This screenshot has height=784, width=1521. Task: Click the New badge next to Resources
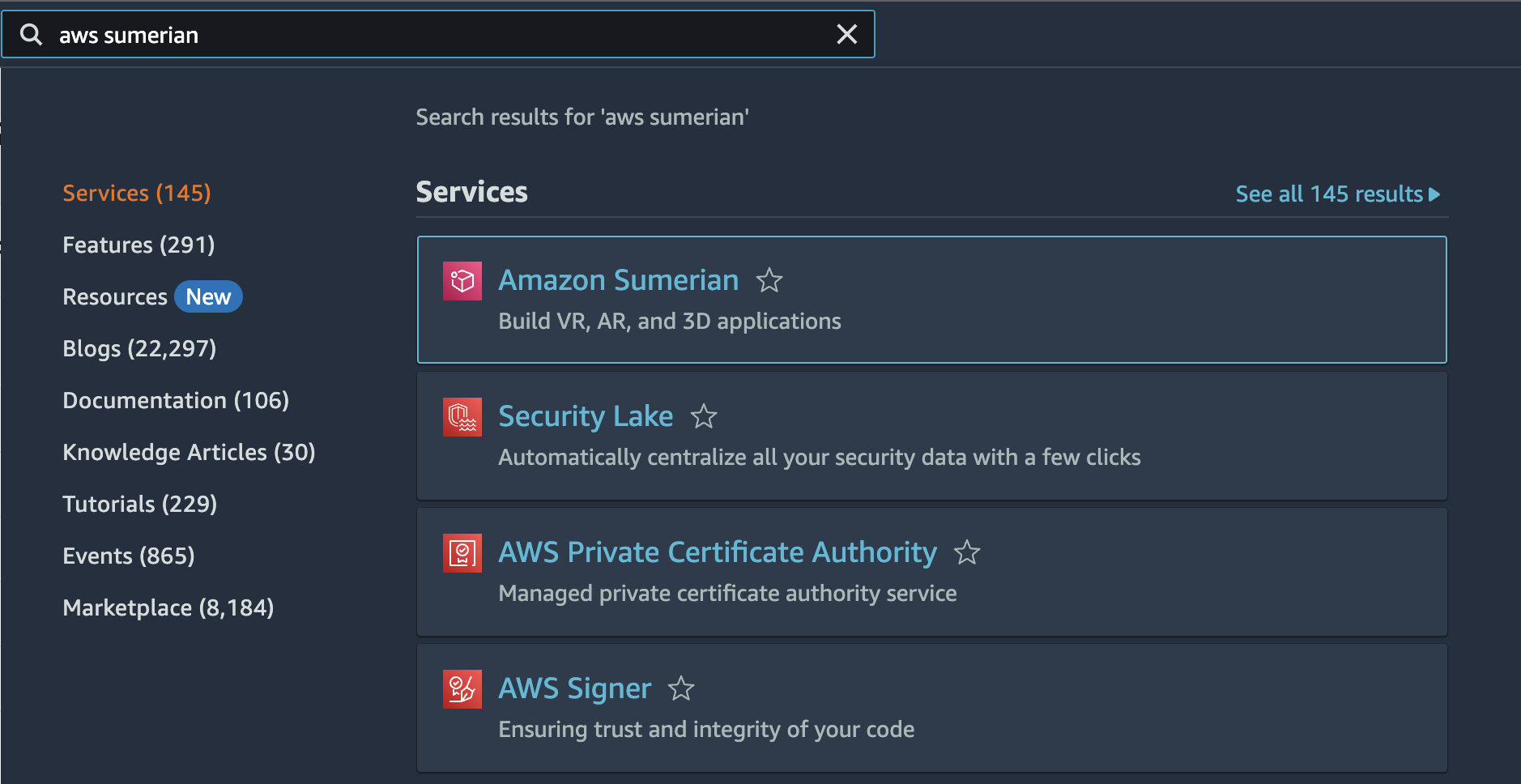(208, 296)
